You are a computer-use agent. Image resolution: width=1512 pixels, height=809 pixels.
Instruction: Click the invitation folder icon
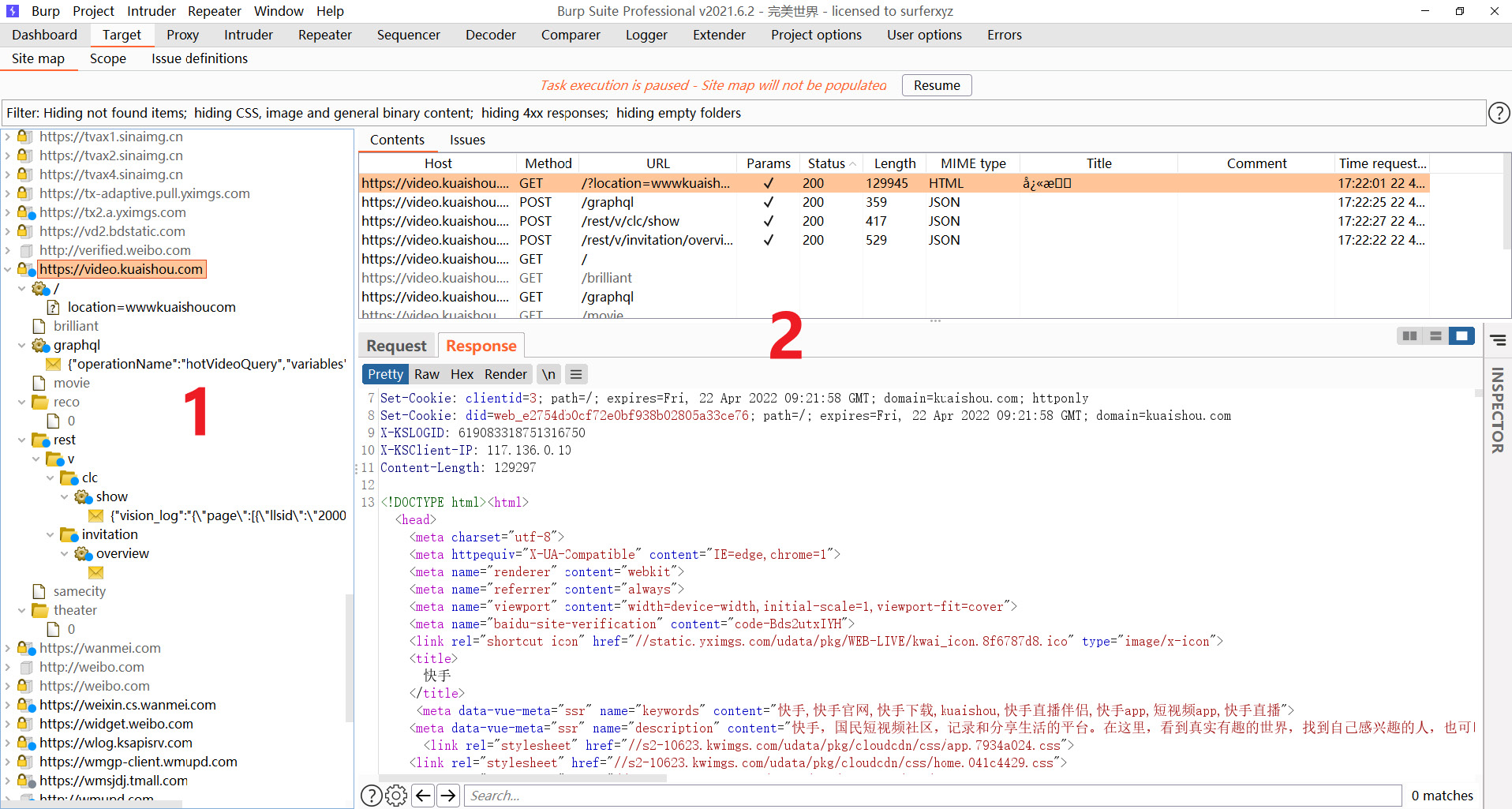[x=69, y=534]
